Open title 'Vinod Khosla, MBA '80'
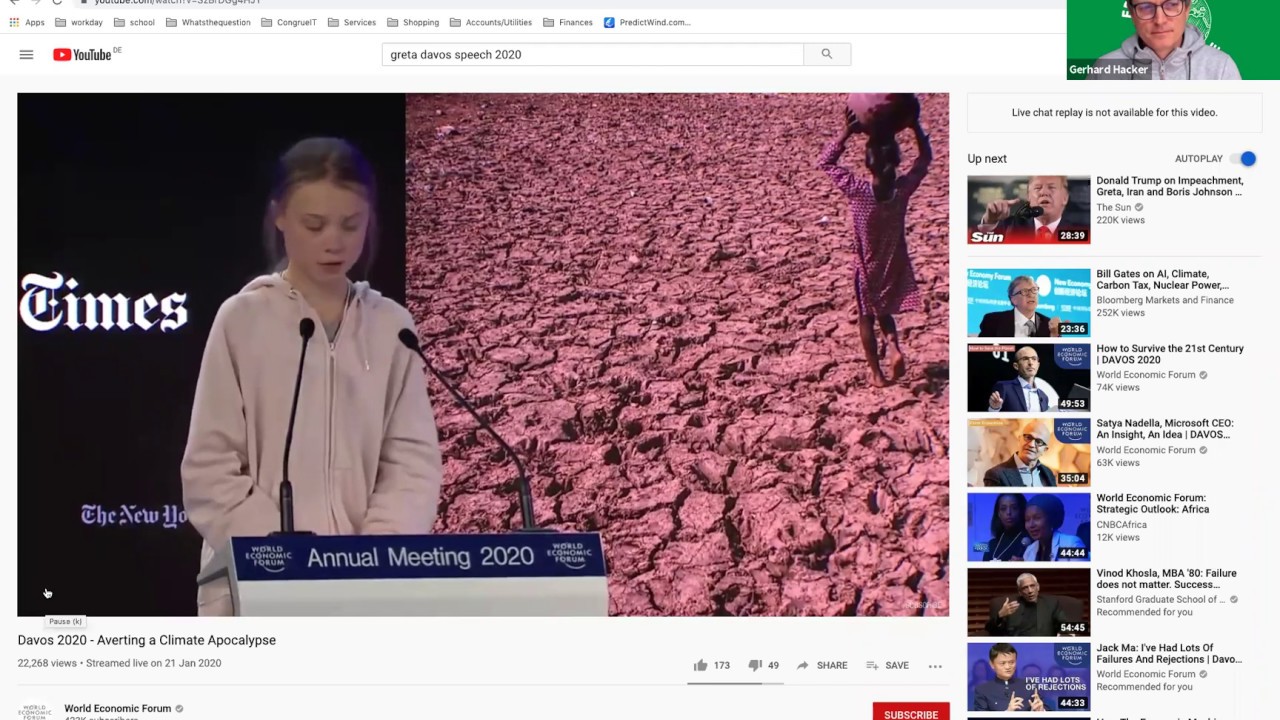 coord(1167,579)
